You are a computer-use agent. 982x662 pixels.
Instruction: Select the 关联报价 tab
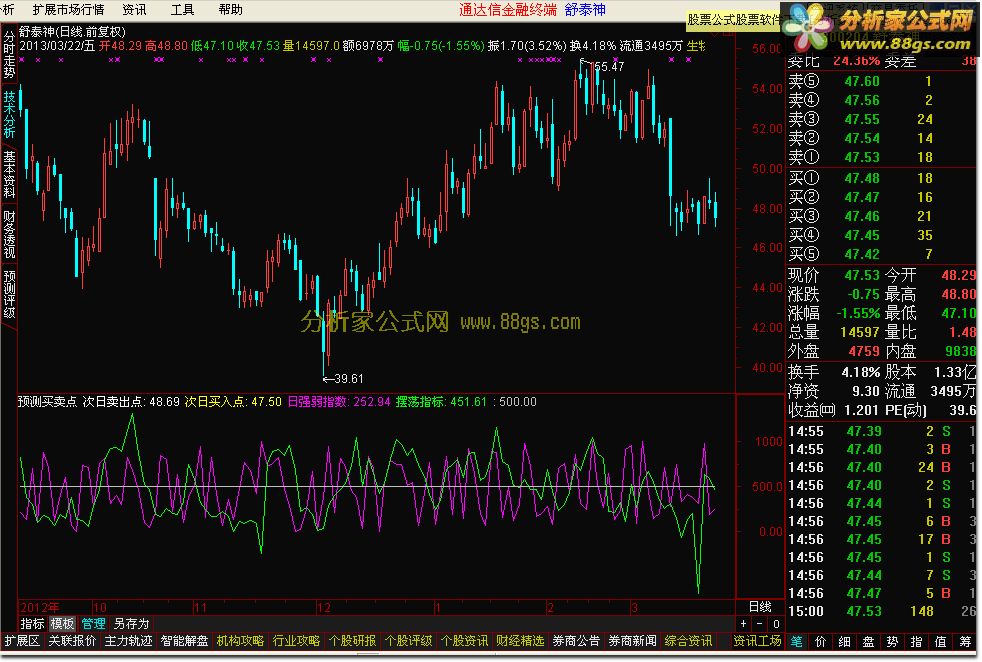(73, 641)
